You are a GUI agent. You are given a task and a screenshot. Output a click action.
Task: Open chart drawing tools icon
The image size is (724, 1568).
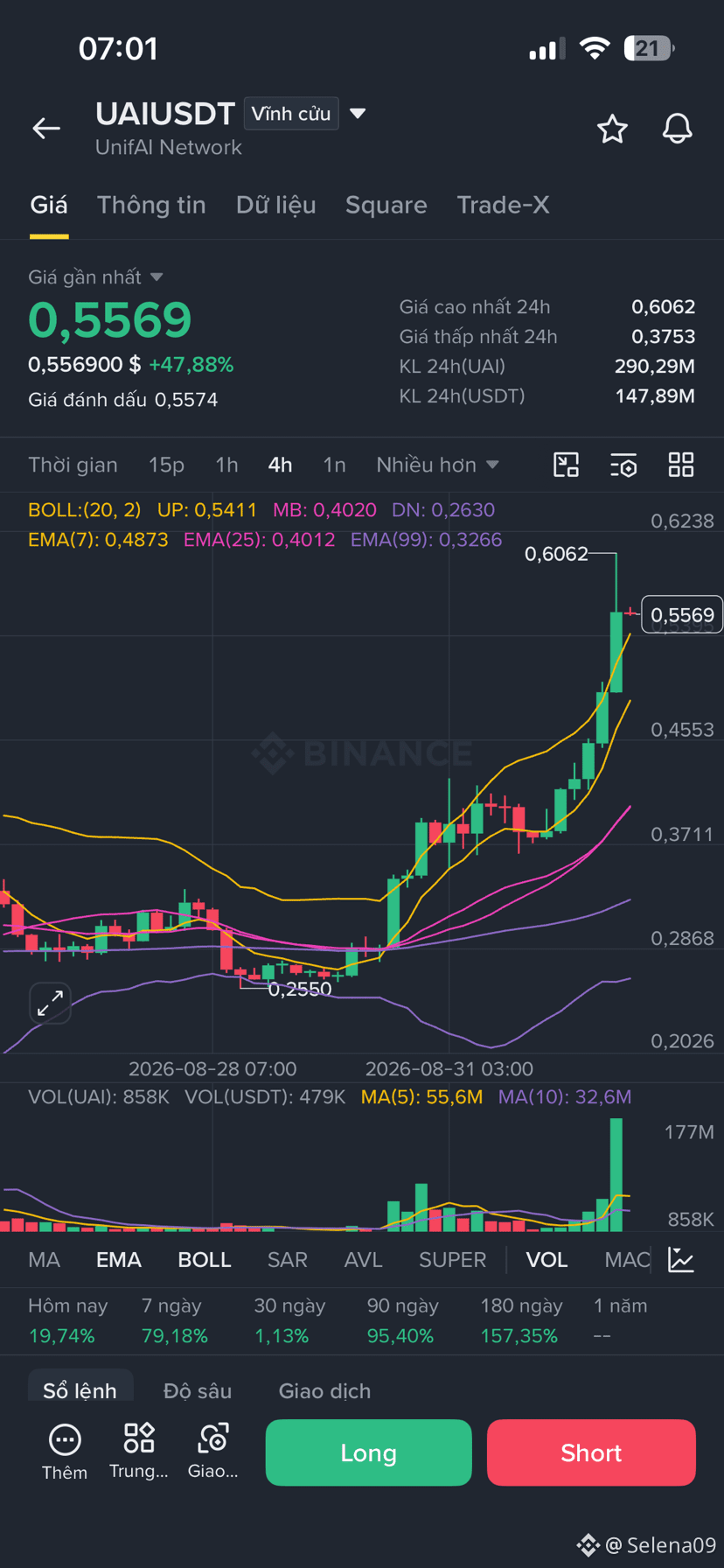(x=567, y=465)
